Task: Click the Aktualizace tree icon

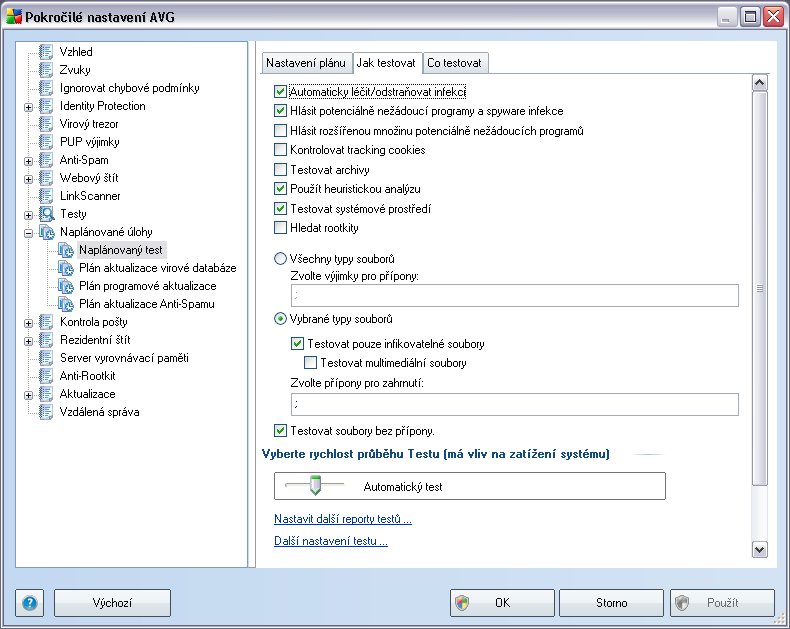Action: click(x=46, y=394)
